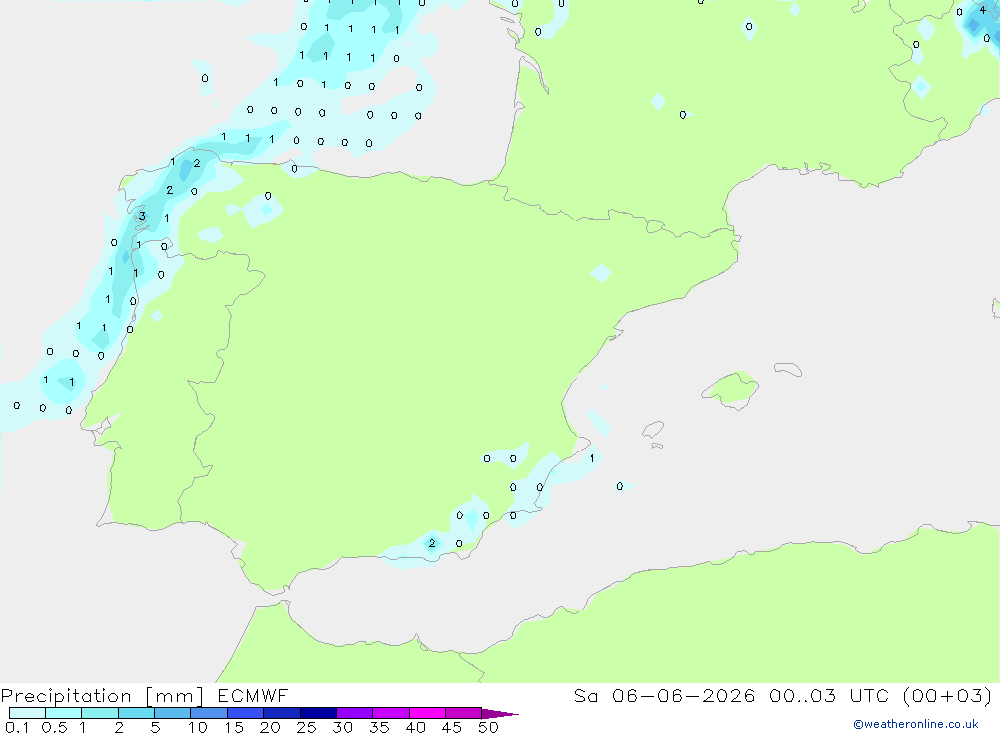The height and width of the screenshot is (733, 1000).
Task: Click the "45" legend scale label
Action: click(452, 727)
